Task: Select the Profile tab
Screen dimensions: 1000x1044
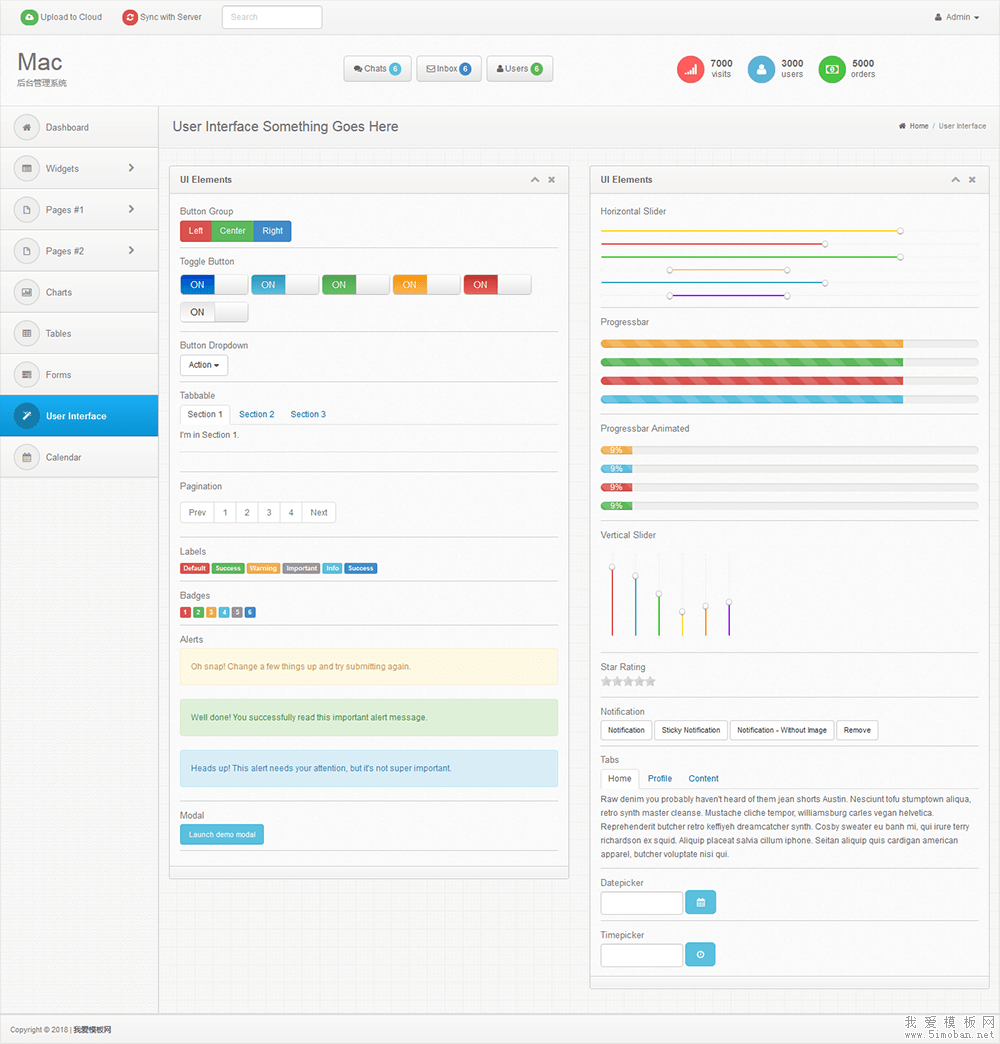Action: (660, 778)
